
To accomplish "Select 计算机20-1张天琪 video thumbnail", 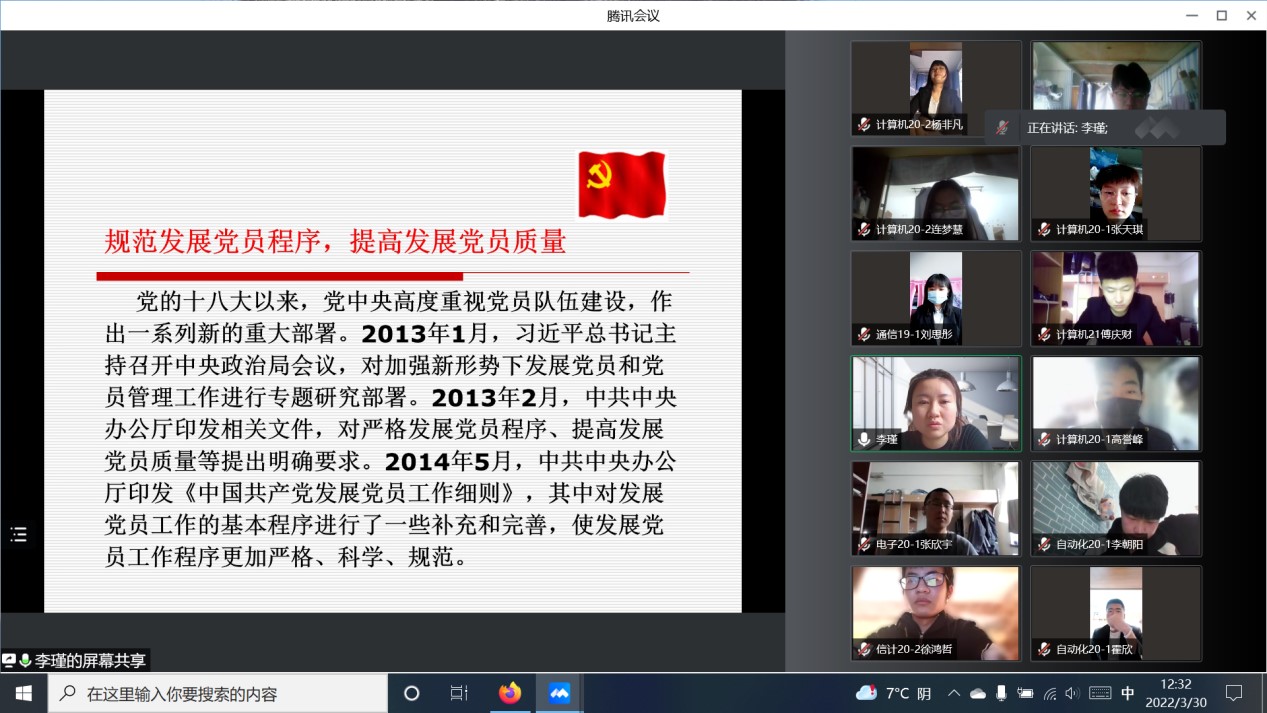I will (x=1116, y=194).
